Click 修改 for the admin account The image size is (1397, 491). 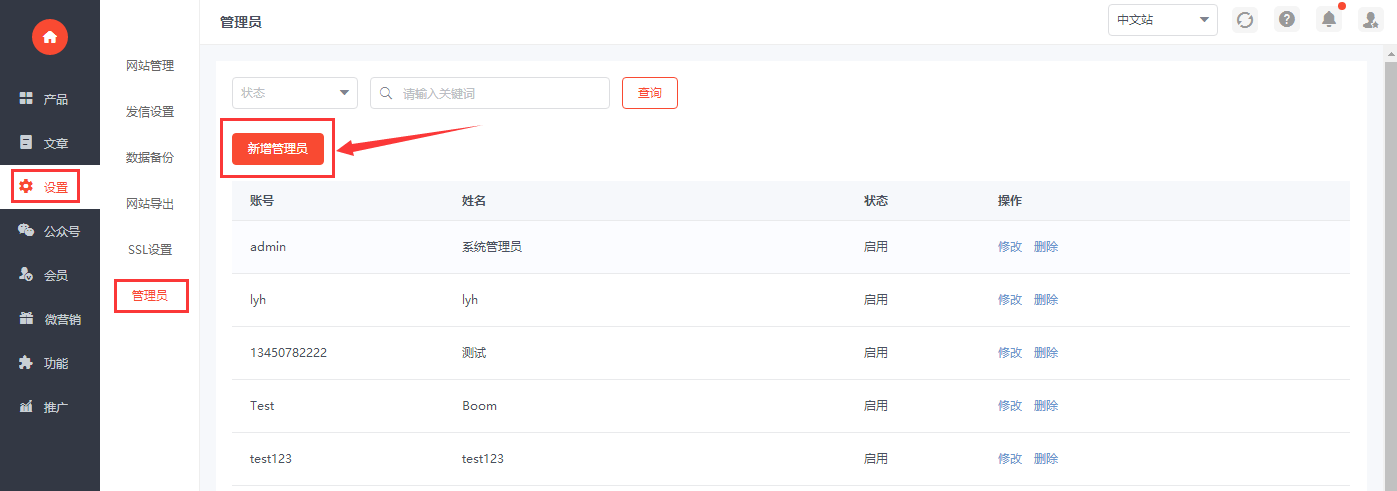pyautogui.click(x=1010, y=247)
